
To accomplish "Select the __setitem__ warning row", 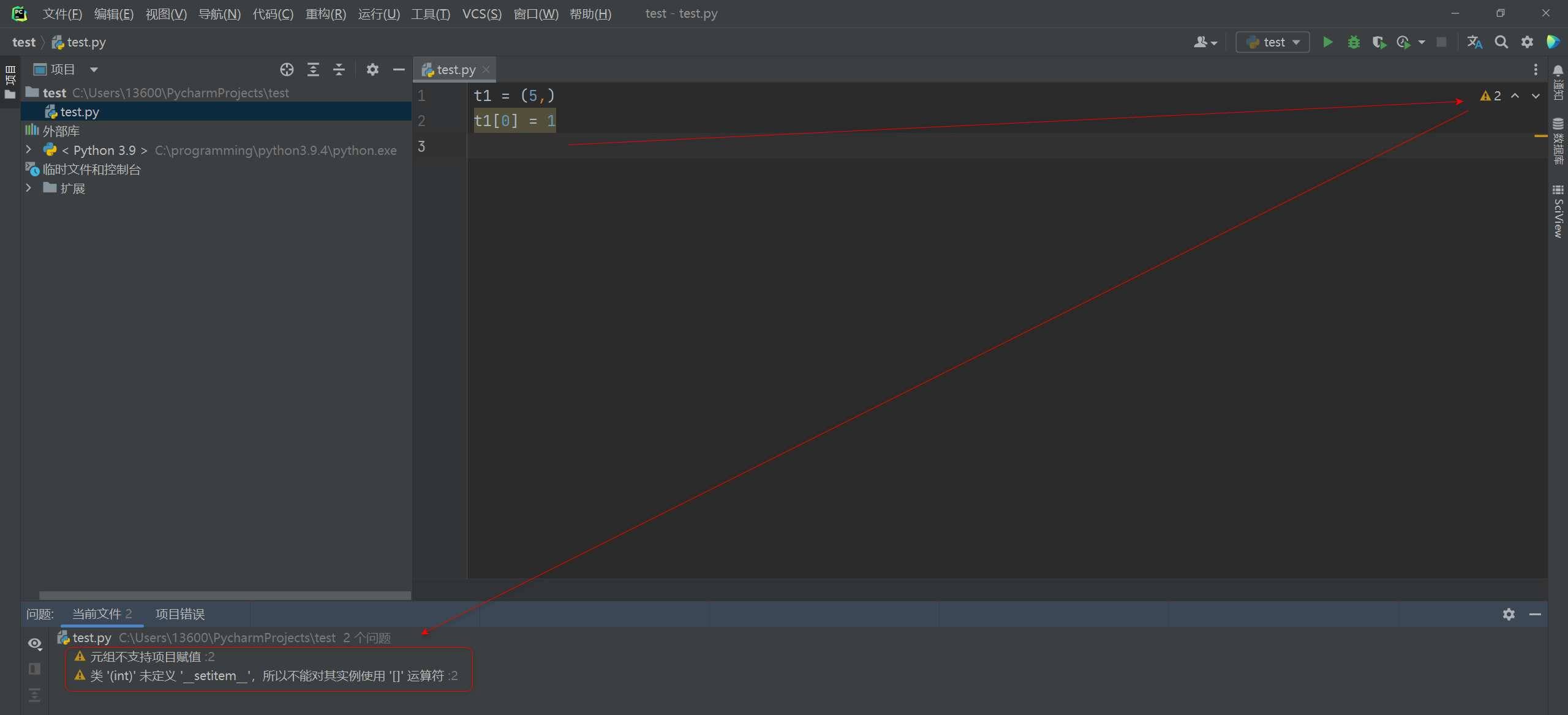I will pos(266,676).
